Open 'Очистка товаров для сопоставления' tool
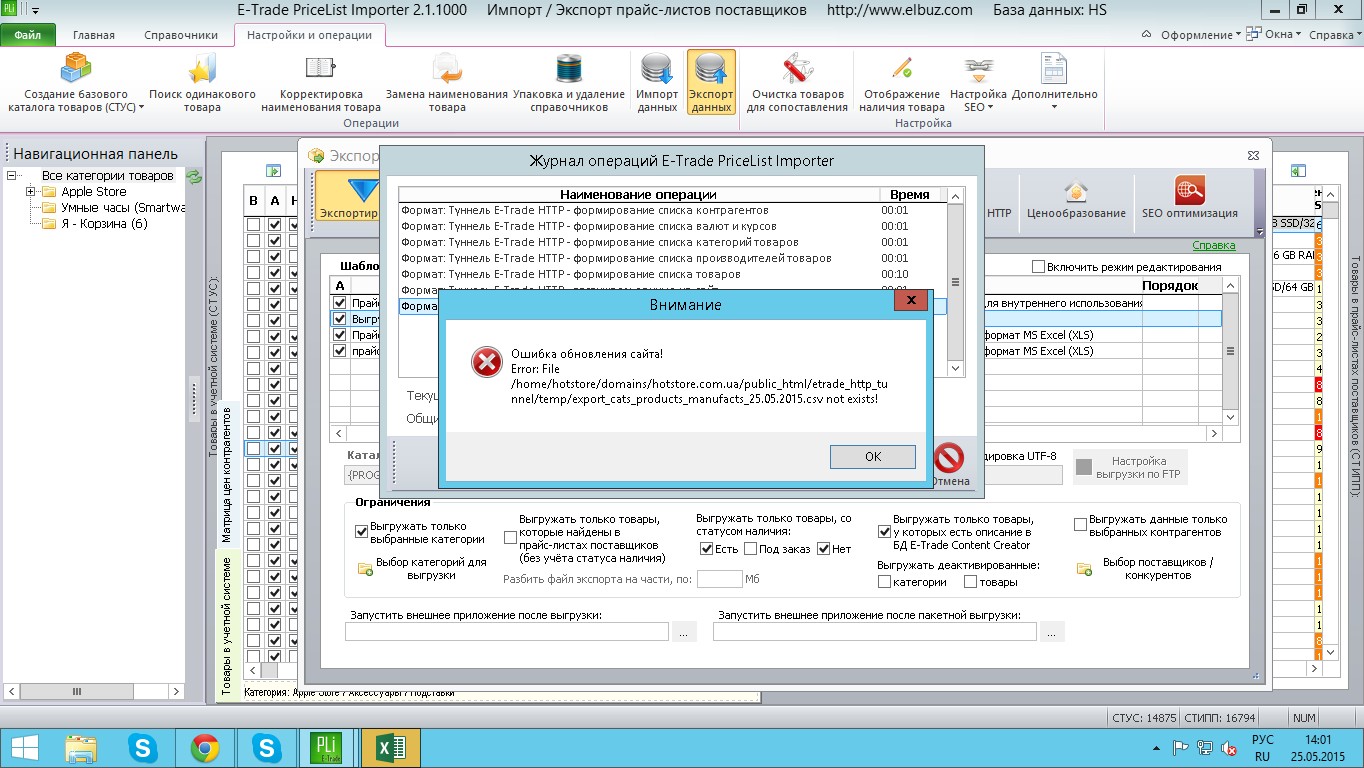1364x768 pixels. pyautogui.click(x=797, y=68)
